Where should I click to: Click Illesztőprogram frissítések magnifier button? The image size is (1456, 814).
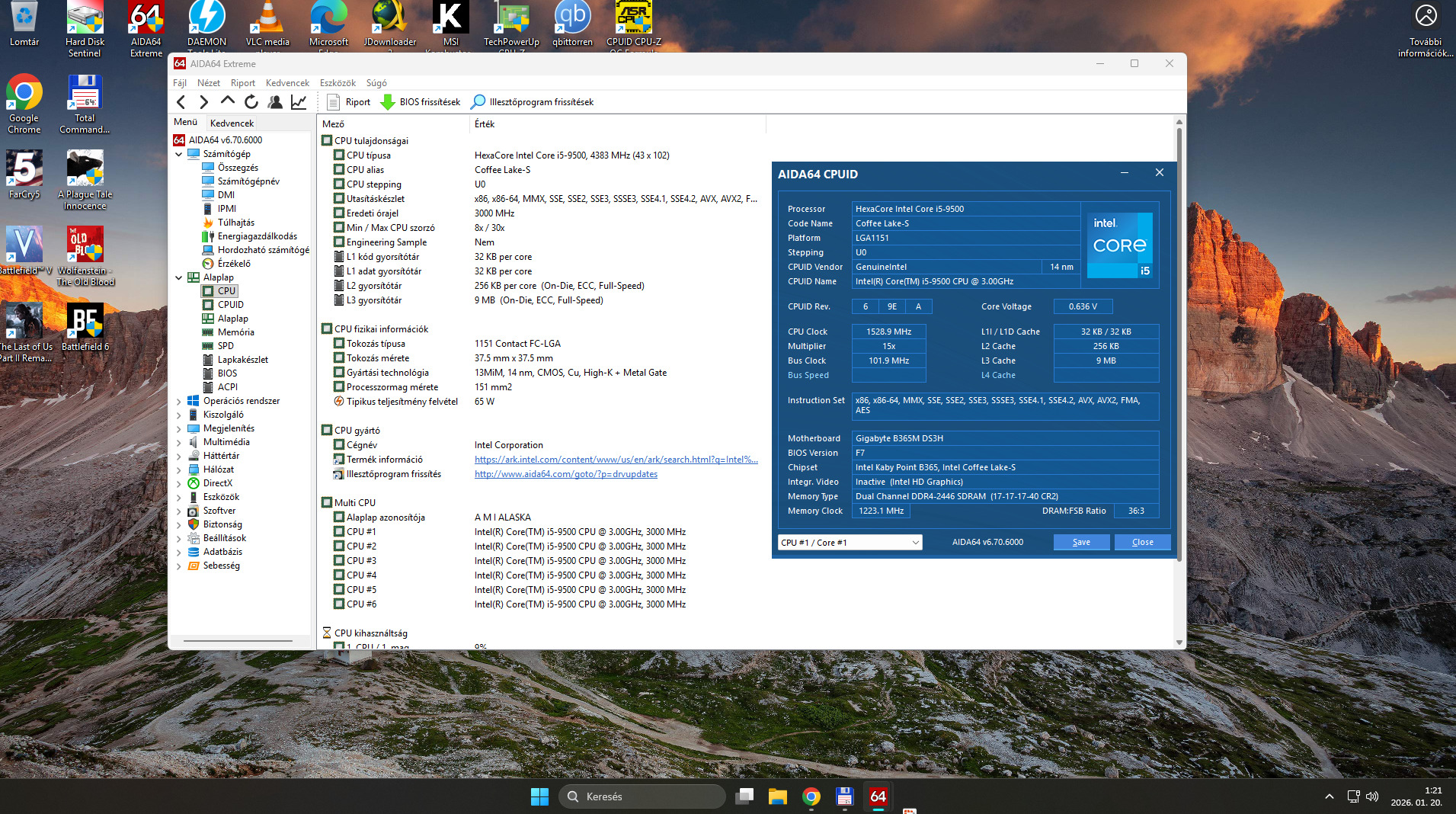pyautogui.click(x=532, y=102)
